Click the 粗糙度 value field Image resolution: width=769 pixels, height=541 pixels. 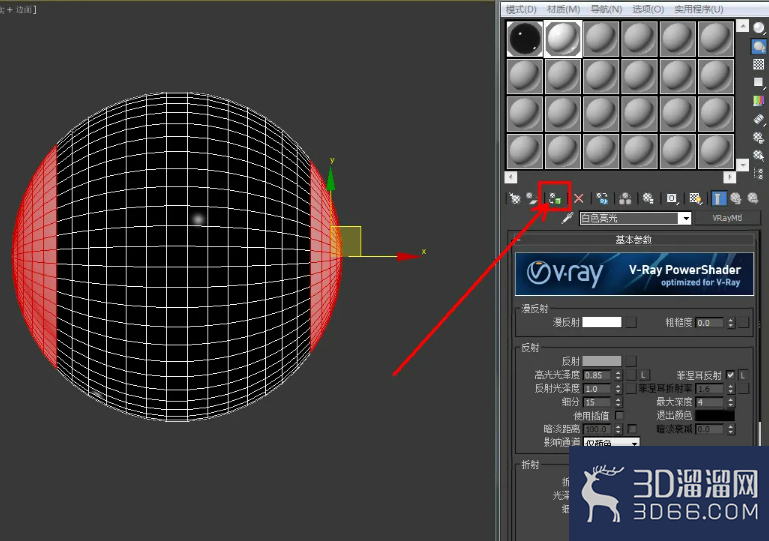coord(710,323)
